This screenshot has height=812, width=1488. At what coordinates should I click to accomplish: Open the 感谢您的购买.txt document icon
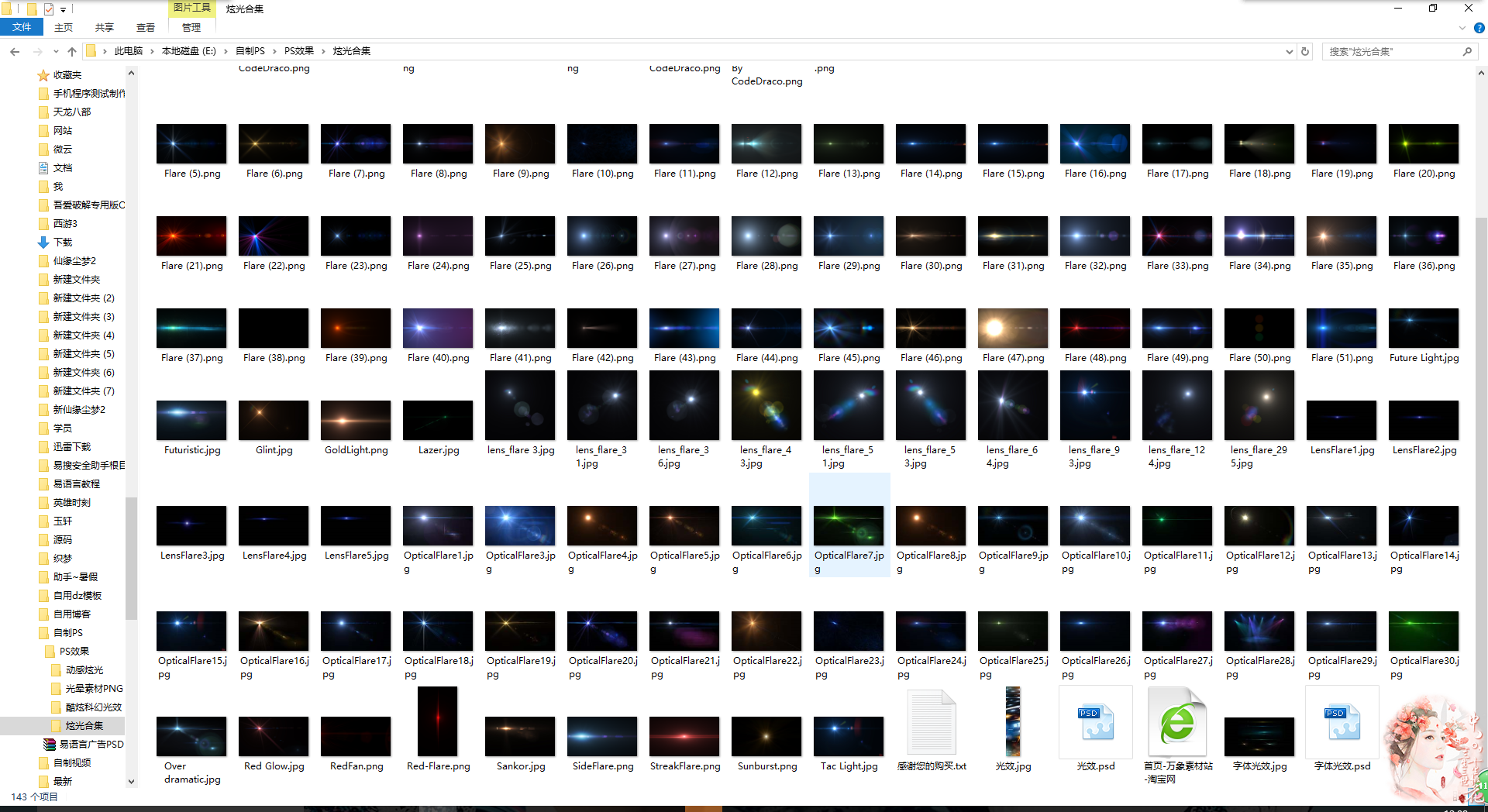[x=931, y=723]
